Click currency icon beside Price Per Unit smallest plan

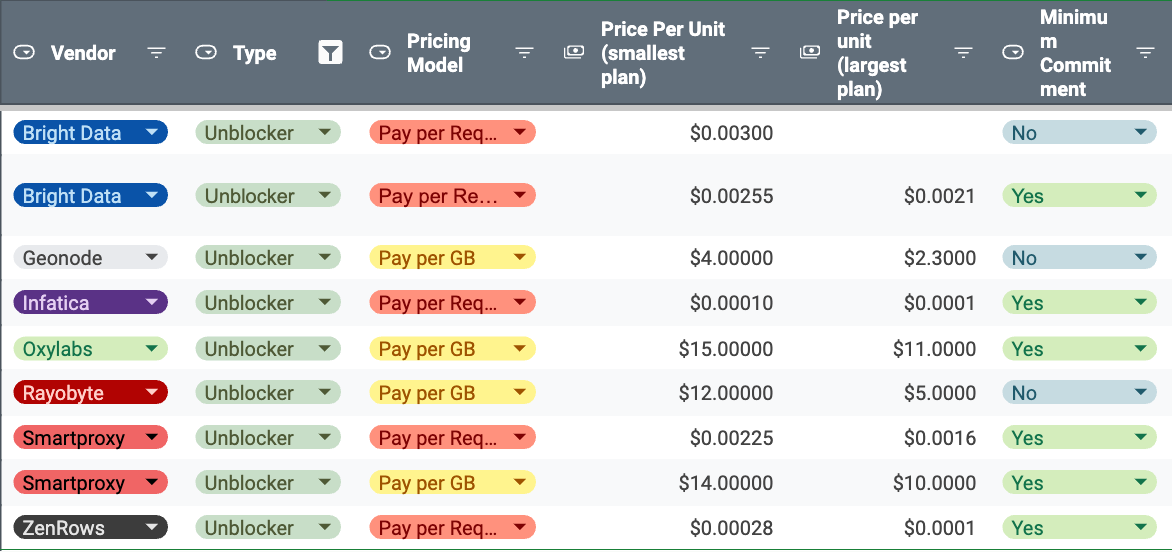click(x=573, y=52)
